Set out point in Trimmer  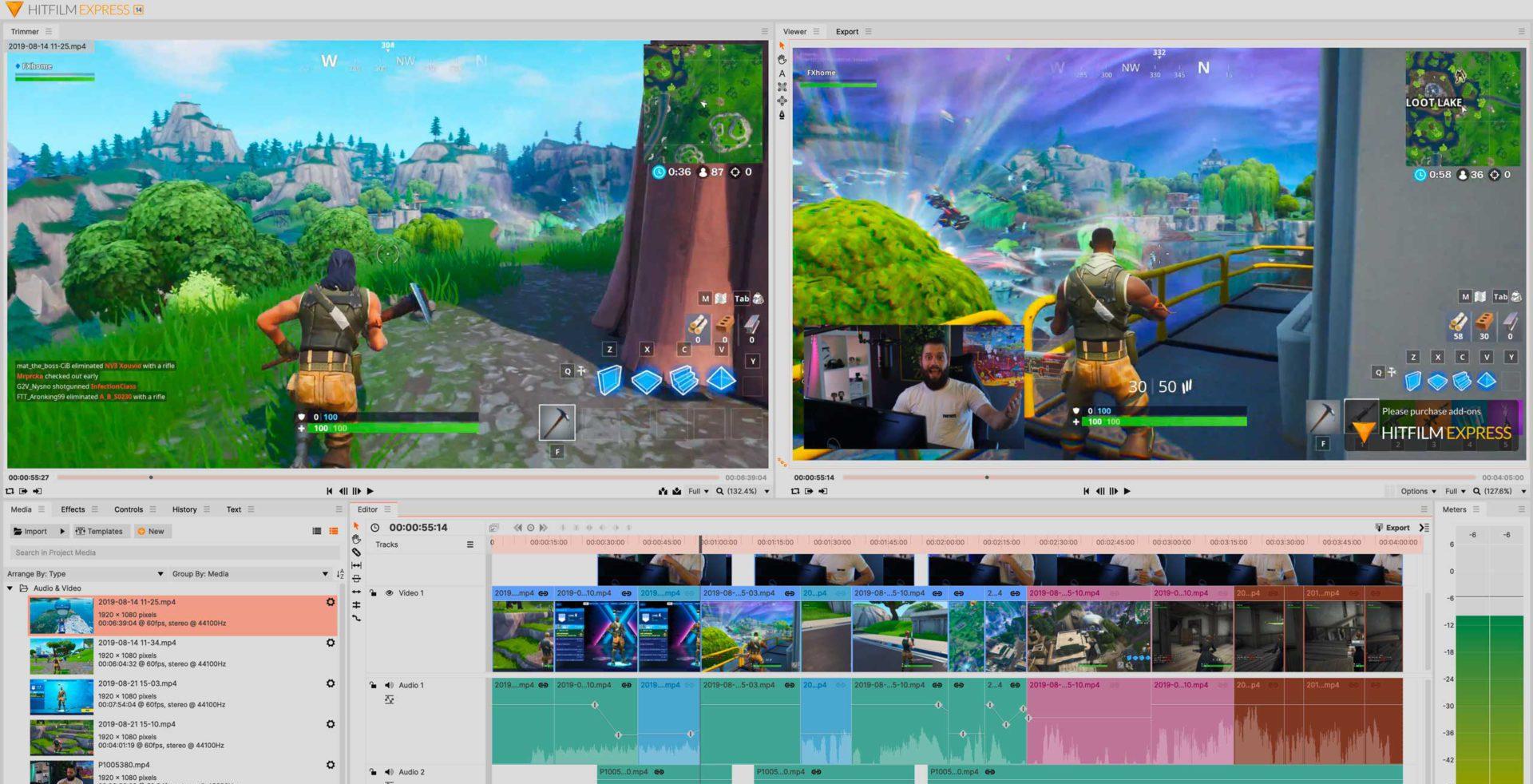point(37,491)
